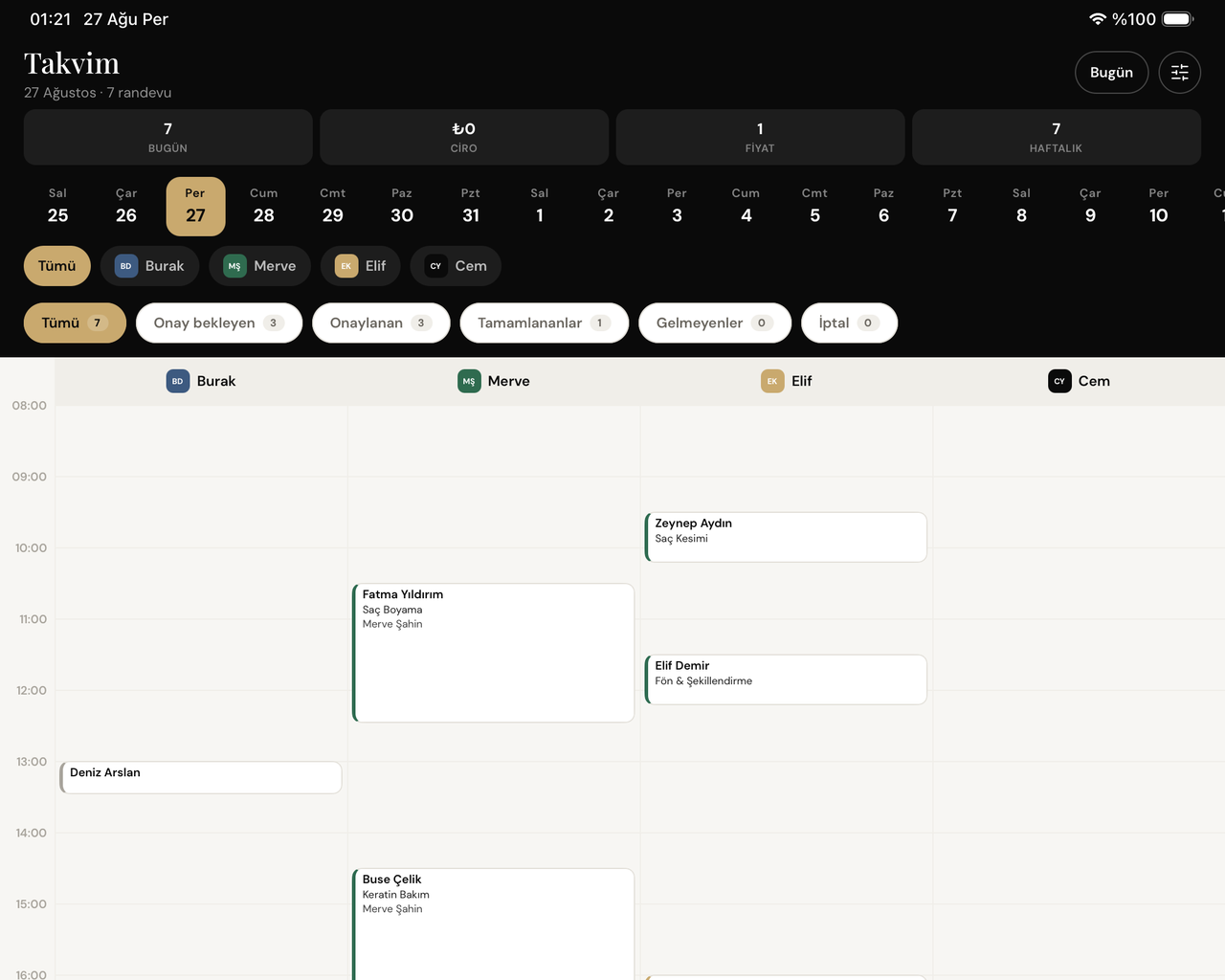
Task: Filter staff by Burak chip
Action: pyautogui.click(x=149, y=266)
